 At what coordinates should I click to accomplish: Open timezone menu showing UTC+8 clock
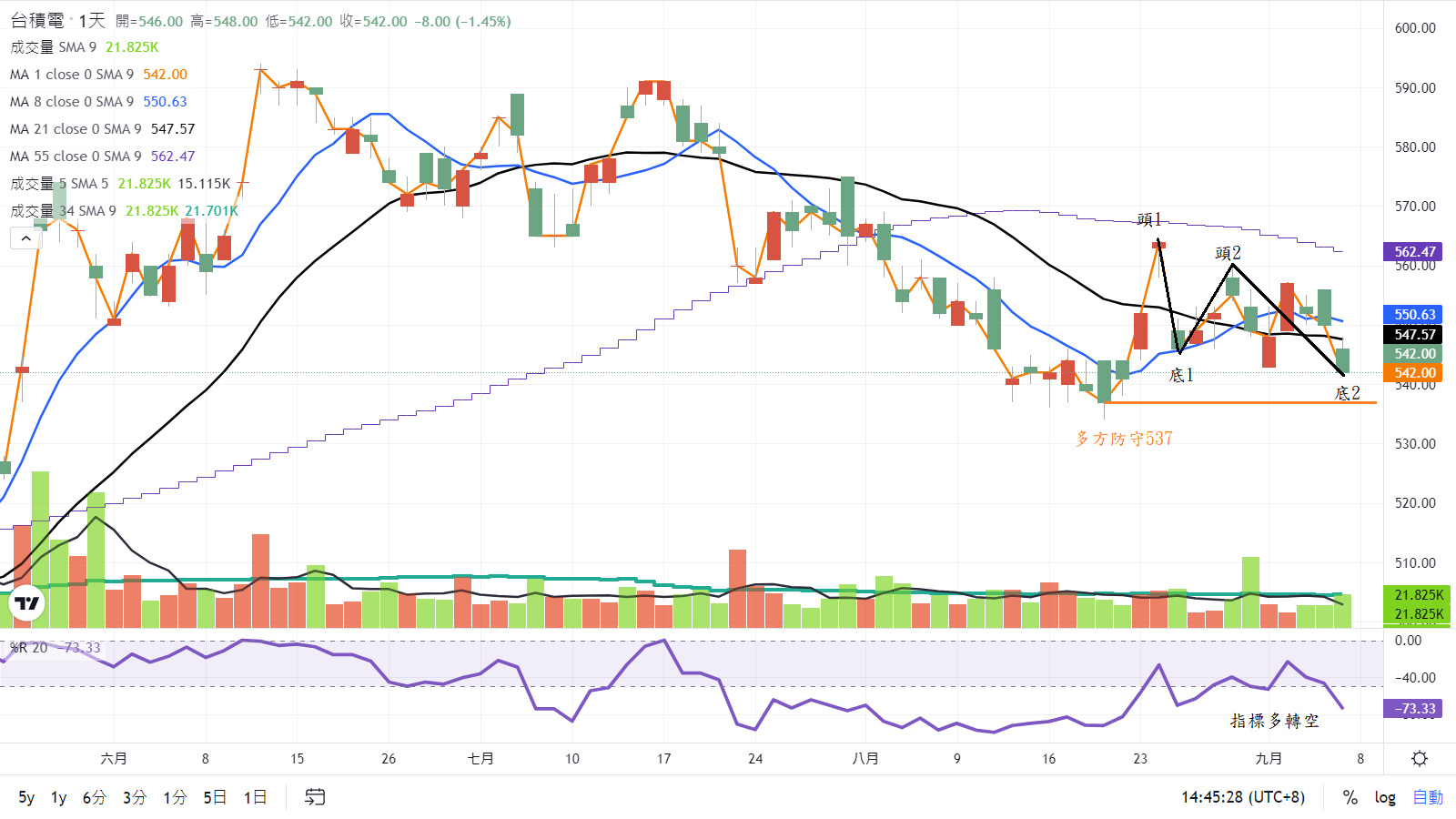(x=1242, y=797)
